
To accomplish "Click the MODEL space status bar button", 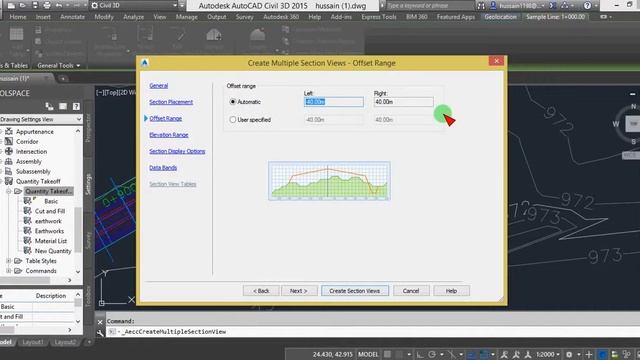I will coord(368,354).
